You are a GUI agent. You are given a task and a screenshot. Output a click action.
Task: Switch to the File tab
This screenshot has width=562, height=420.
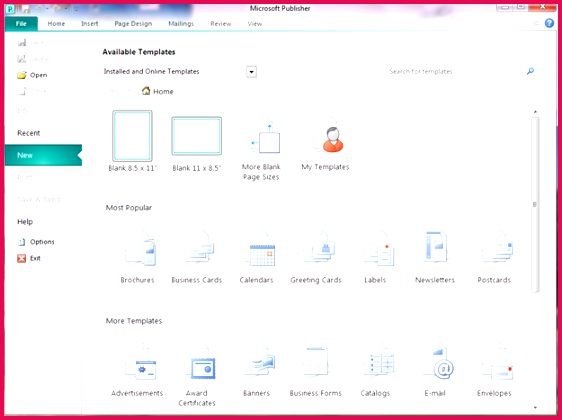tap(21, 24)
